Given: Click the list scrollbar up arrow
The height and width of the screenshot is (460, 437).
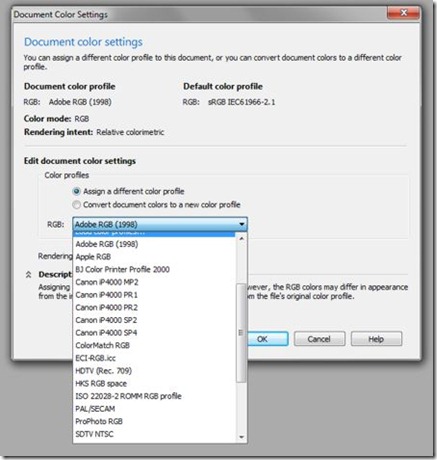Looking at the screenshot, I should point(241,239).
